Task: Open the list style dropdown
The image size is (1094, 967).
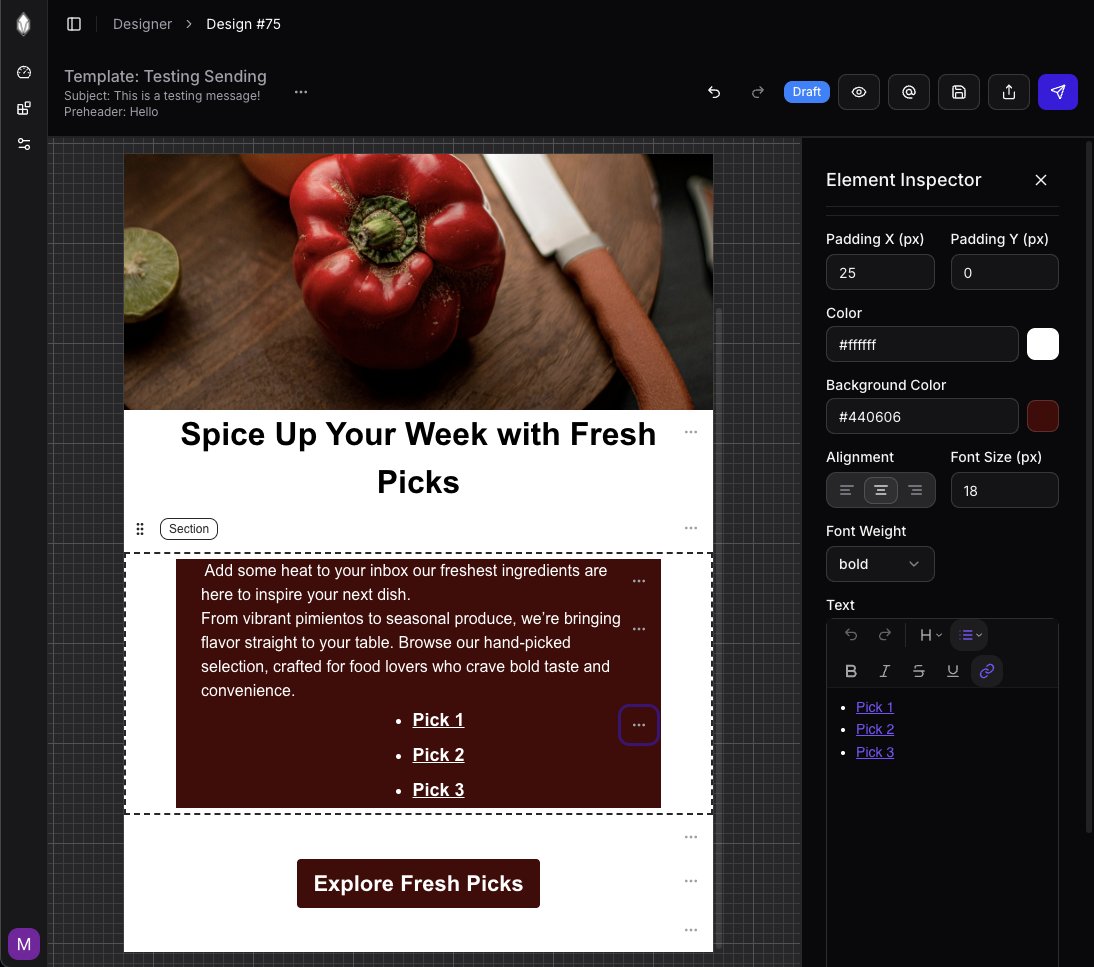Action: 970,635
